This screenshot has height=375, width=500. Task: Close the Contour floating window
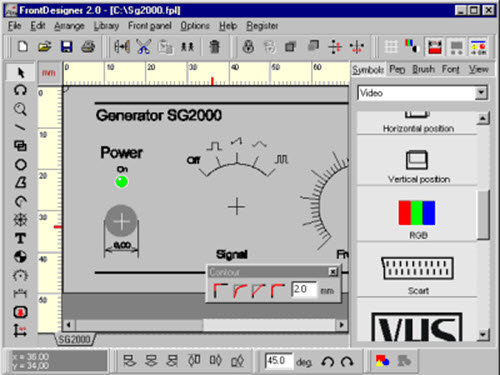coord(333,272)
